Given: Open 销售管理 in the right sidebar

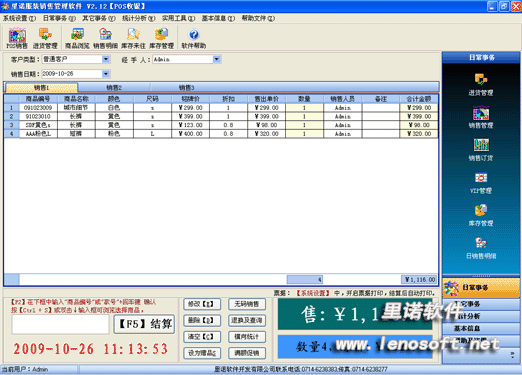Looking at the screenshot, I should (481, 117).
